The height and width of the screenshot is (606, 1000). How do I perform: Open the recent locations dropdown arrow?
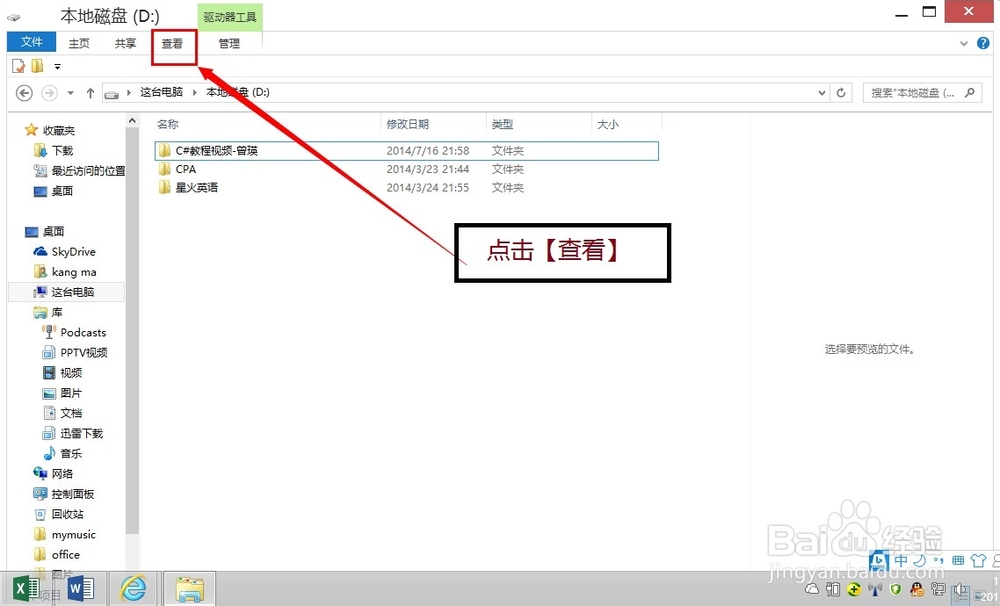[71, 93]
